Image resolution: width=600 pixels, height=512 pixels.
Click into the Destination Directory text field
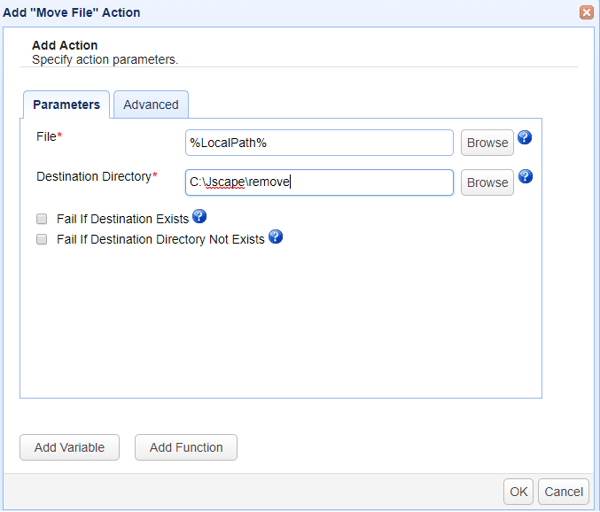pos(320,182)
